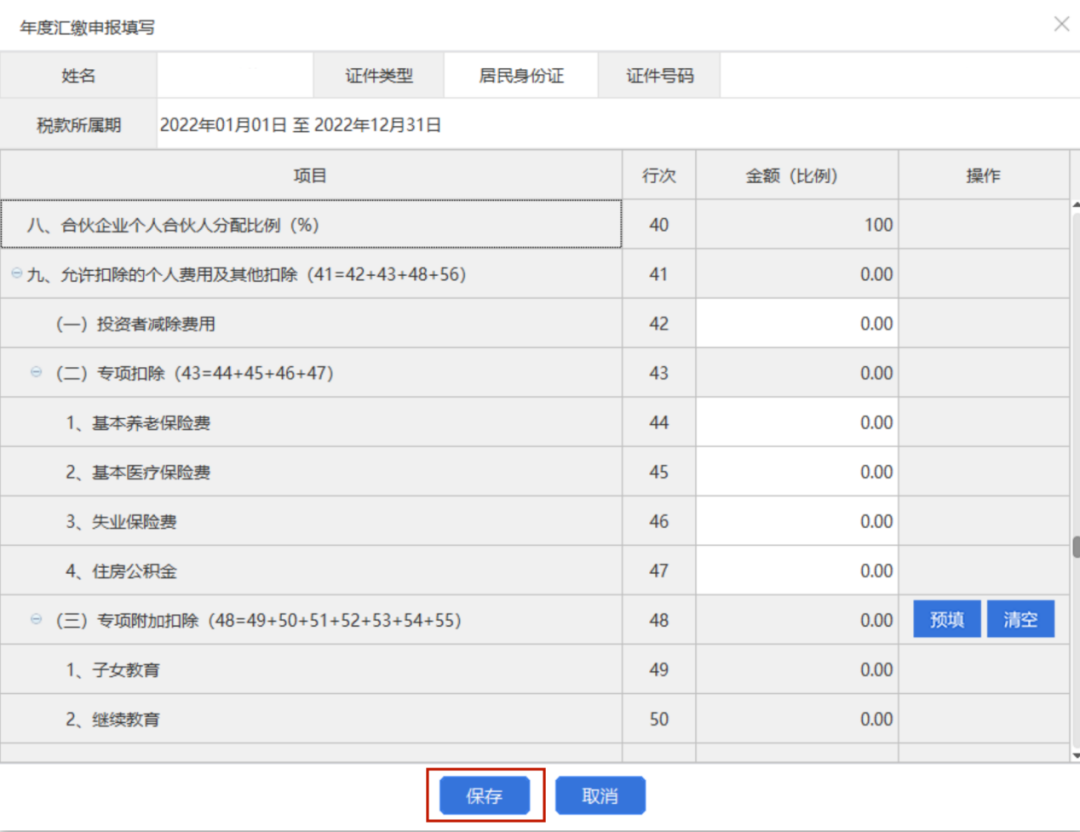
Task: Select the 子女教育 row
Action: coord(310,670)
